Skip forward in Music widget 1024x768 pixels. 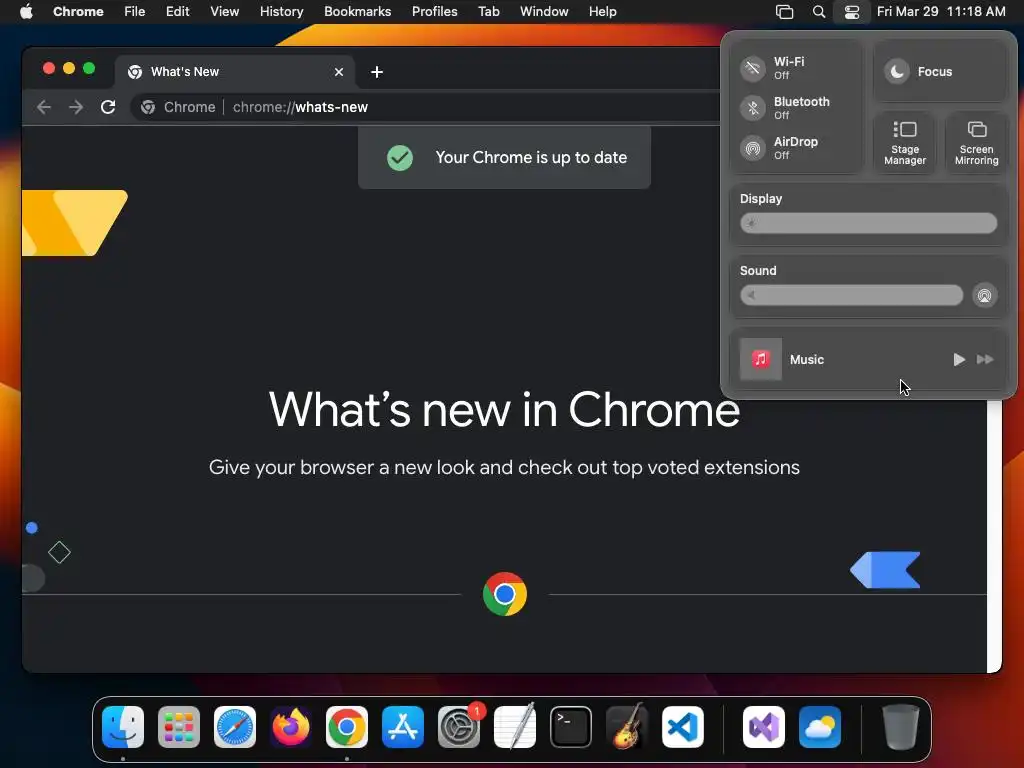(985, 360)
